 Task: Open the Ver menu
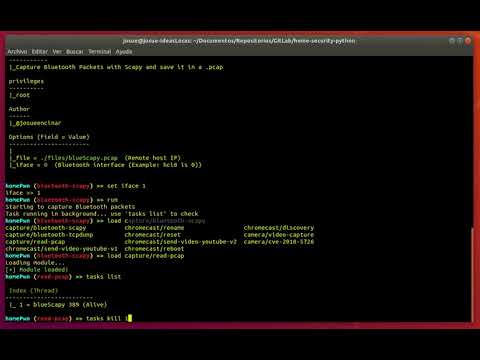pyautogui.click(x=57, y=52)
